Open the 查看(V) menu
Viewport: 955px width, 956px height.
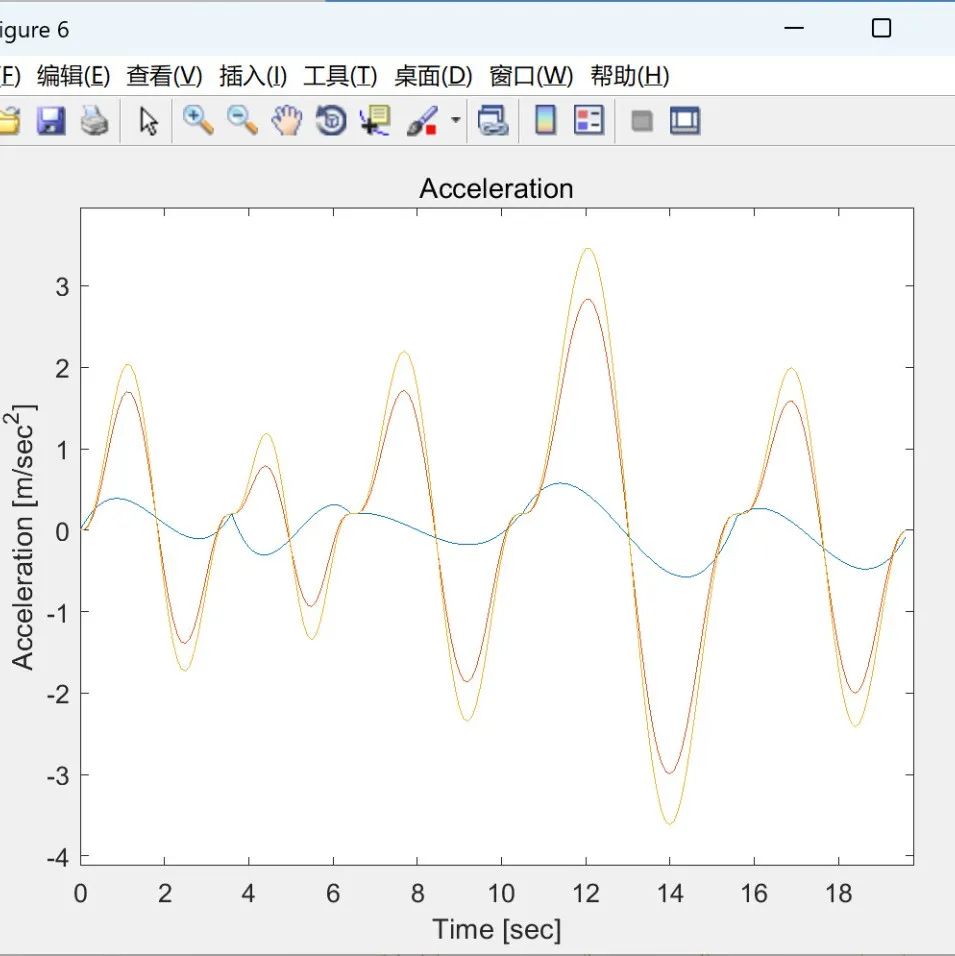165,76
